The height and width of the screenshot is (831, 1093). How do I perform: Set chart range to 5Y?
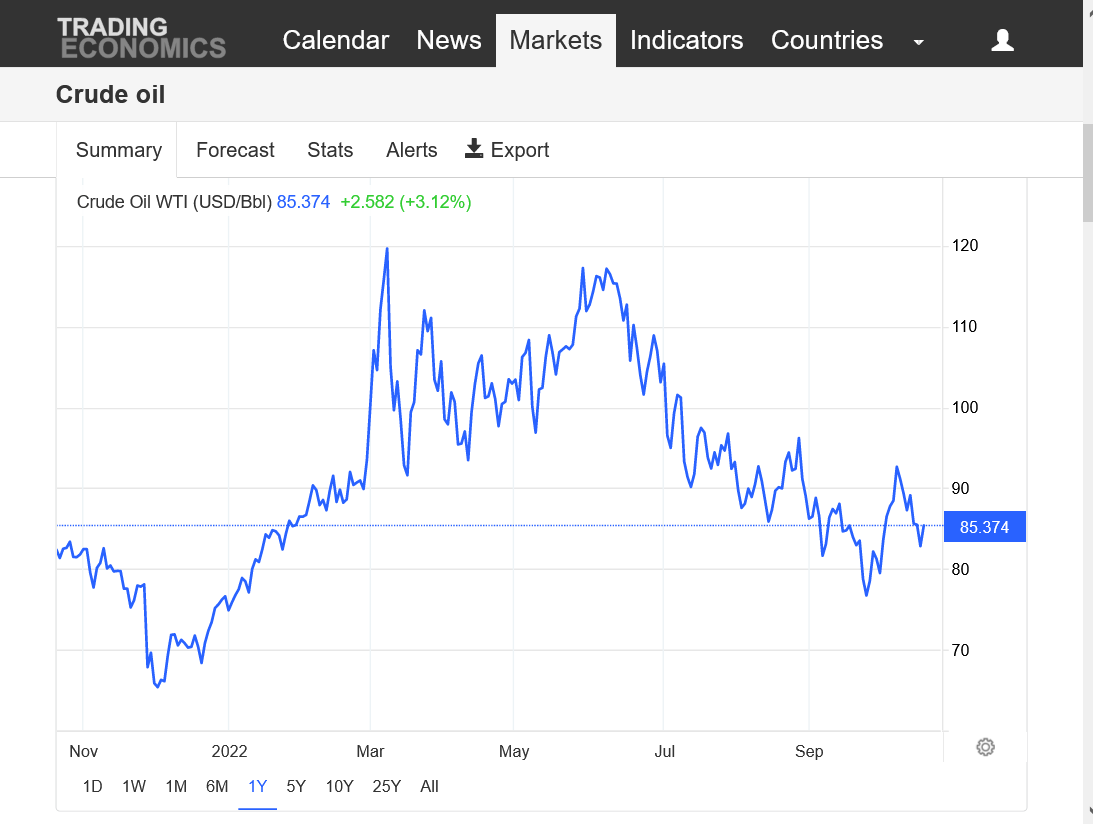[x=296, y=786]
